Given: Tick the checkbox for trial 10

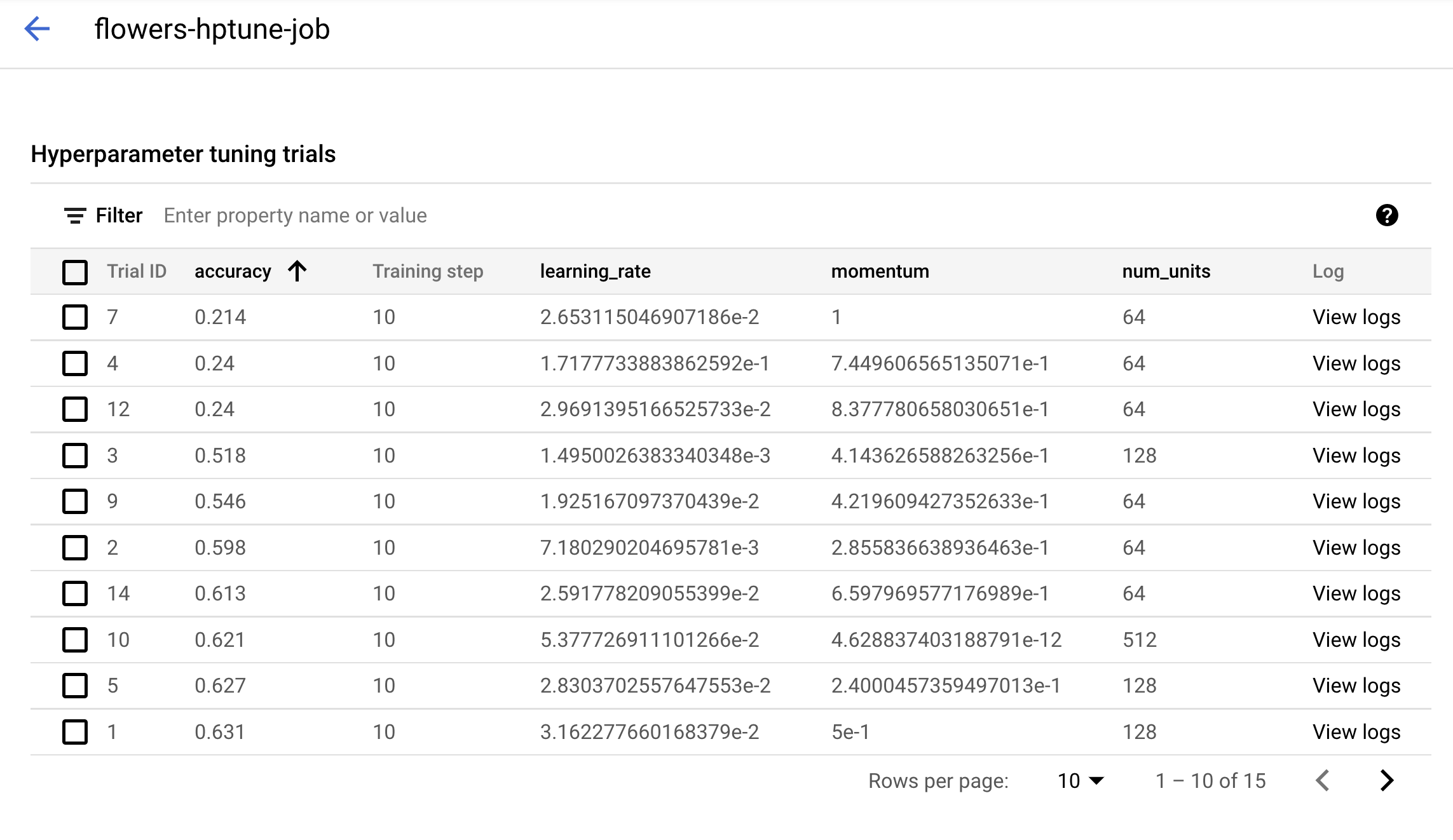Looking at the screenshot, I should [x=75, y=640].
